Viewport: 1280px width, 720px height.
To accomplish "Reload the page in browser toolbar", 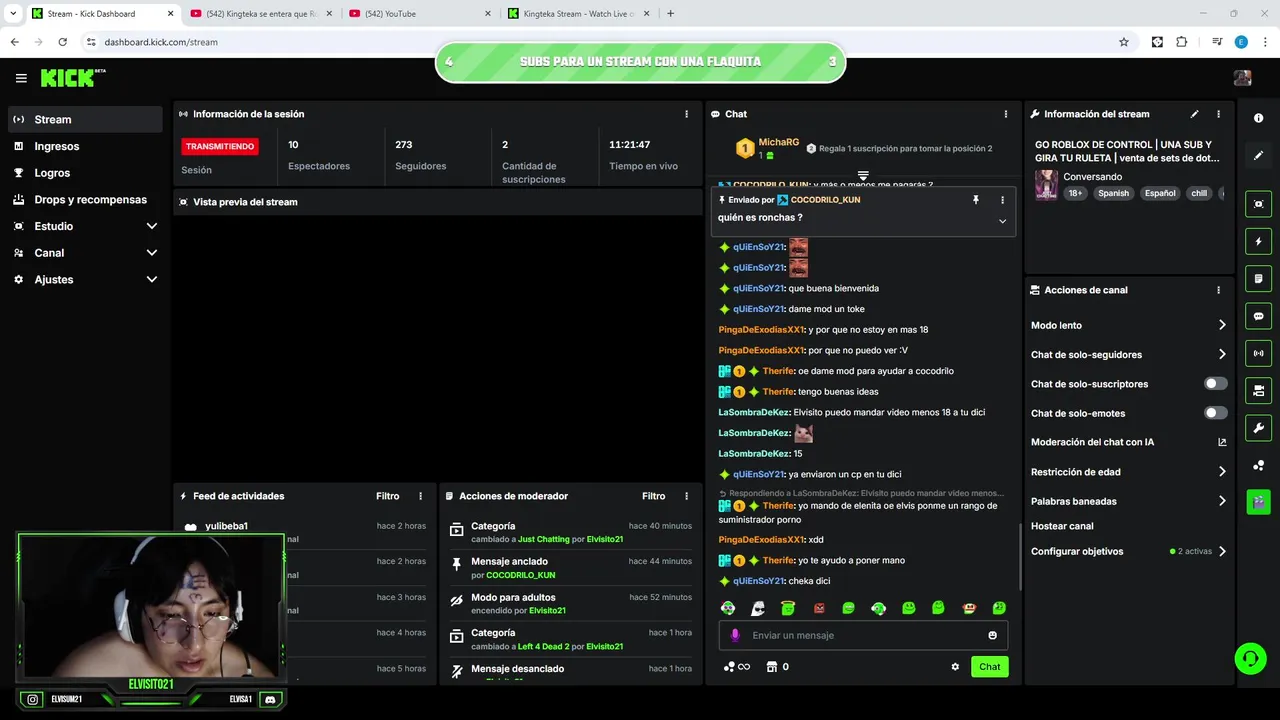I will pyautogui.click(x=62, y=42).
